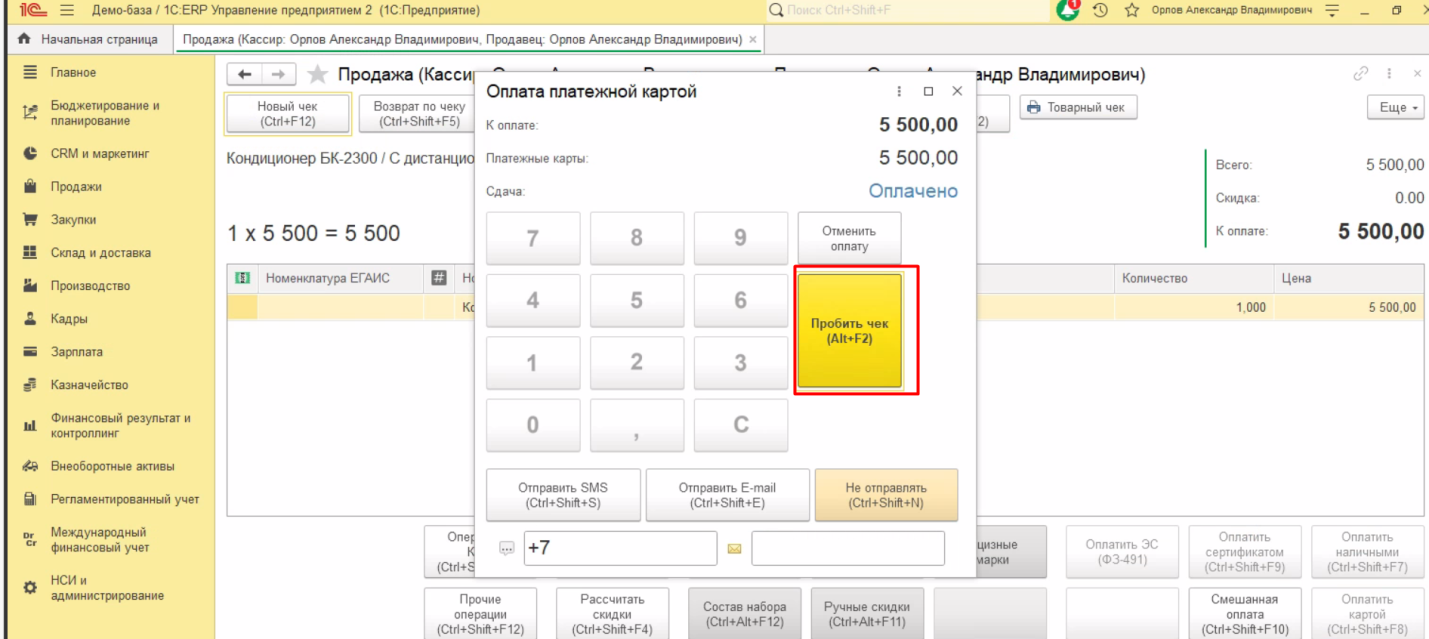
Task: Select the Не отправлять option
Action: (886, 495)
